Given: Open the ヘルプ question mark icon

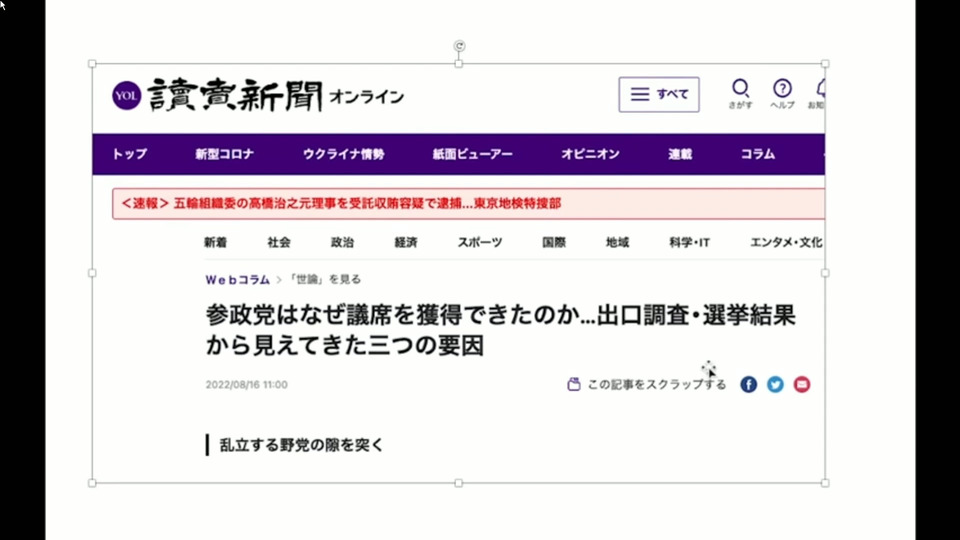Looking at the screenshot, I should click(x=782, y=94).
